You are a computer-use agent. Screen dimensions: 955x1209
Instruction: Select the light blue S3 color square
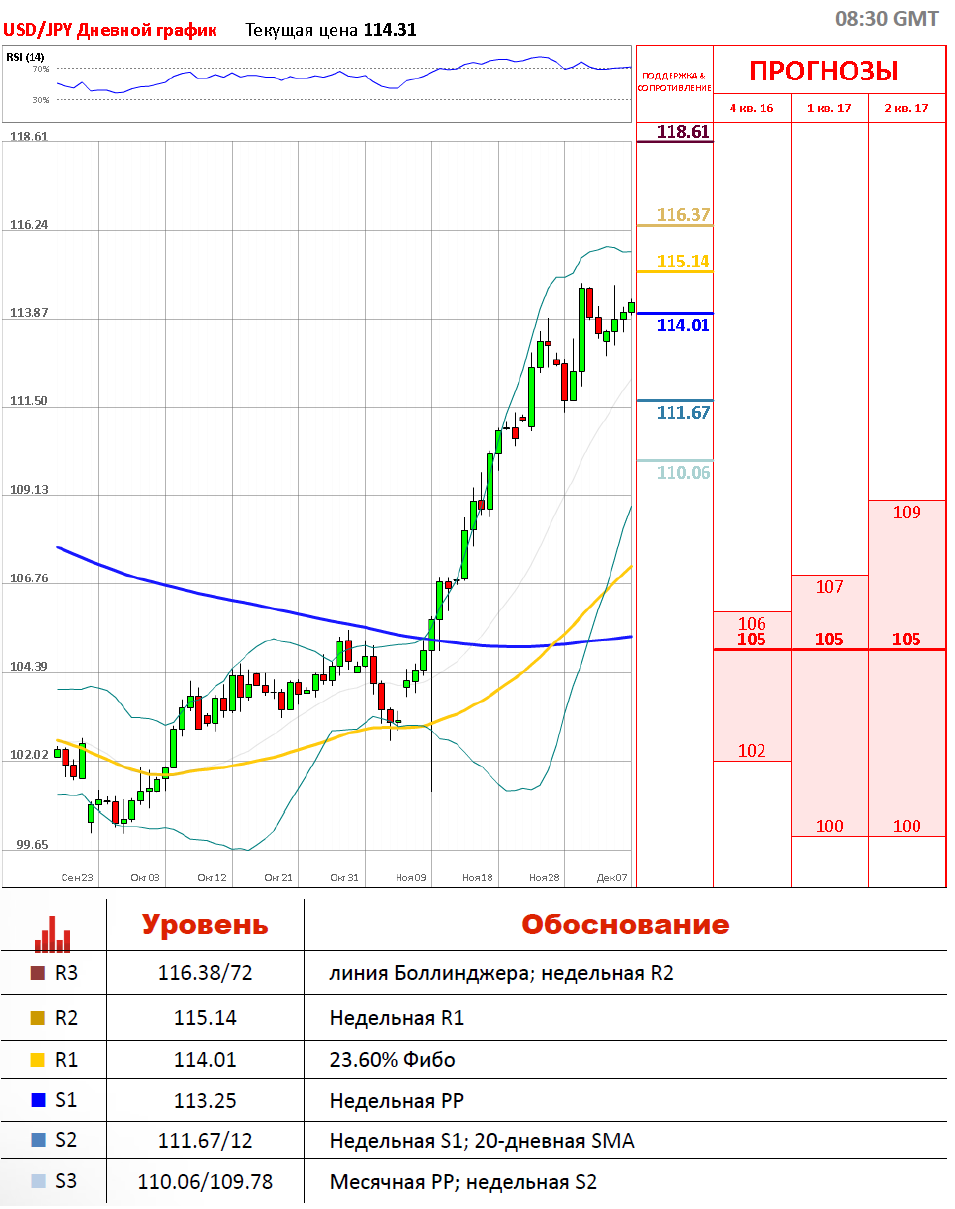pyautogui.click(x=39, y=1182)
